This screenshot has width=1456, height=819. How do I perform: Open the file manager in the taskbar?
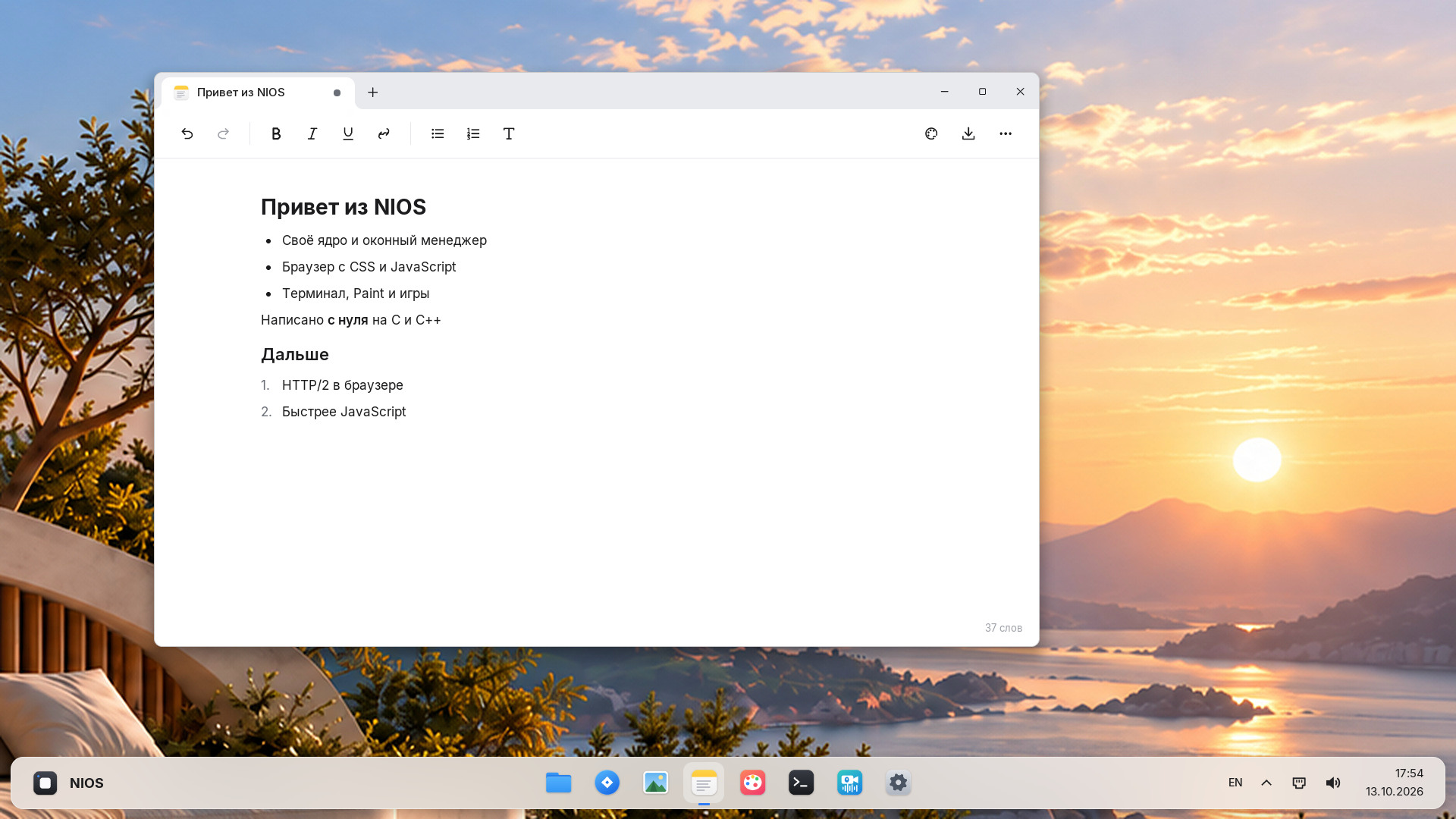(x=558, y=783)
